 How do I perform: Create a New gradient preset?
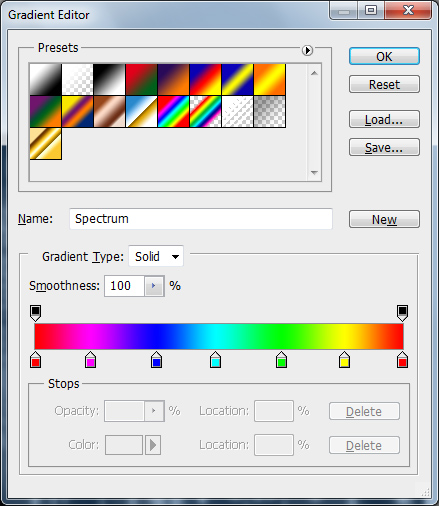(x=384, y=219)
